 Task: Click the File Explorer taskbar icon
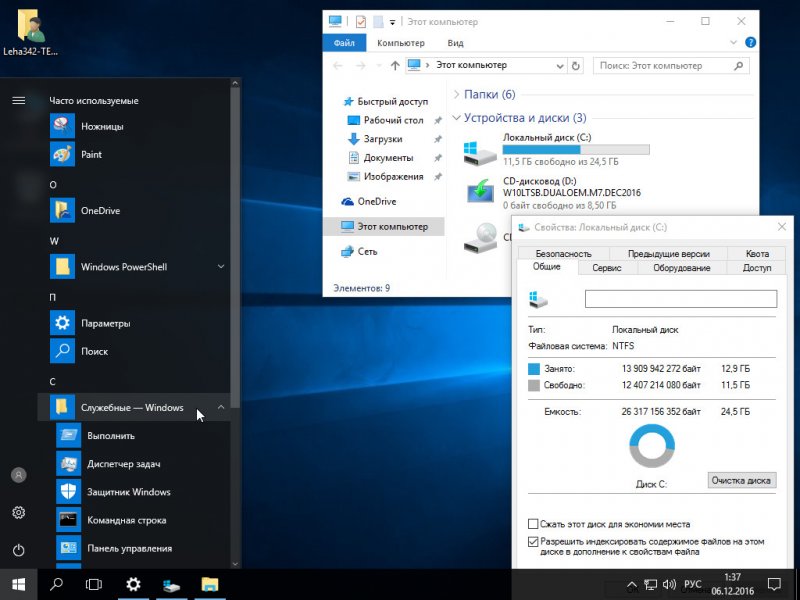[210, 584]
